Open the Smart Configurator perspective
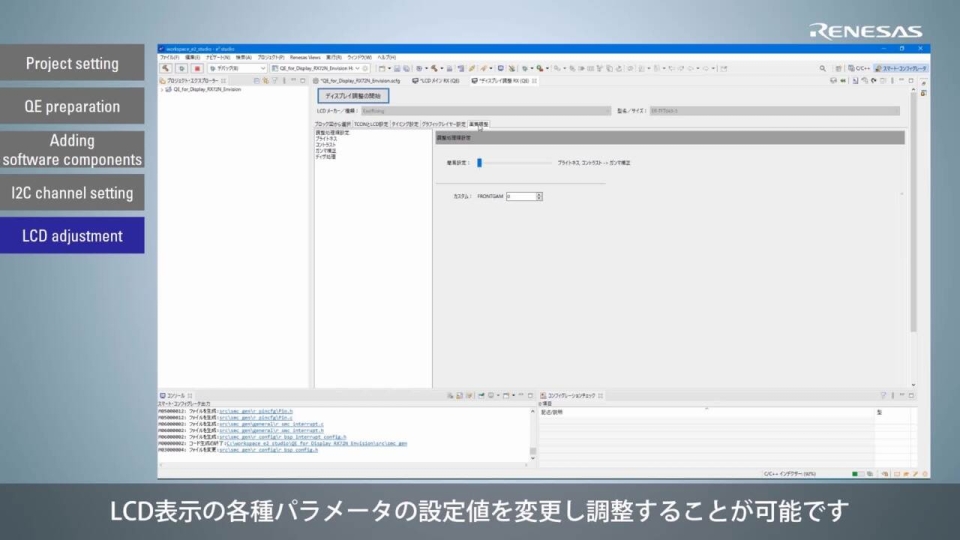The height and width of the screenshot is (540, 960). coord(901,68)
